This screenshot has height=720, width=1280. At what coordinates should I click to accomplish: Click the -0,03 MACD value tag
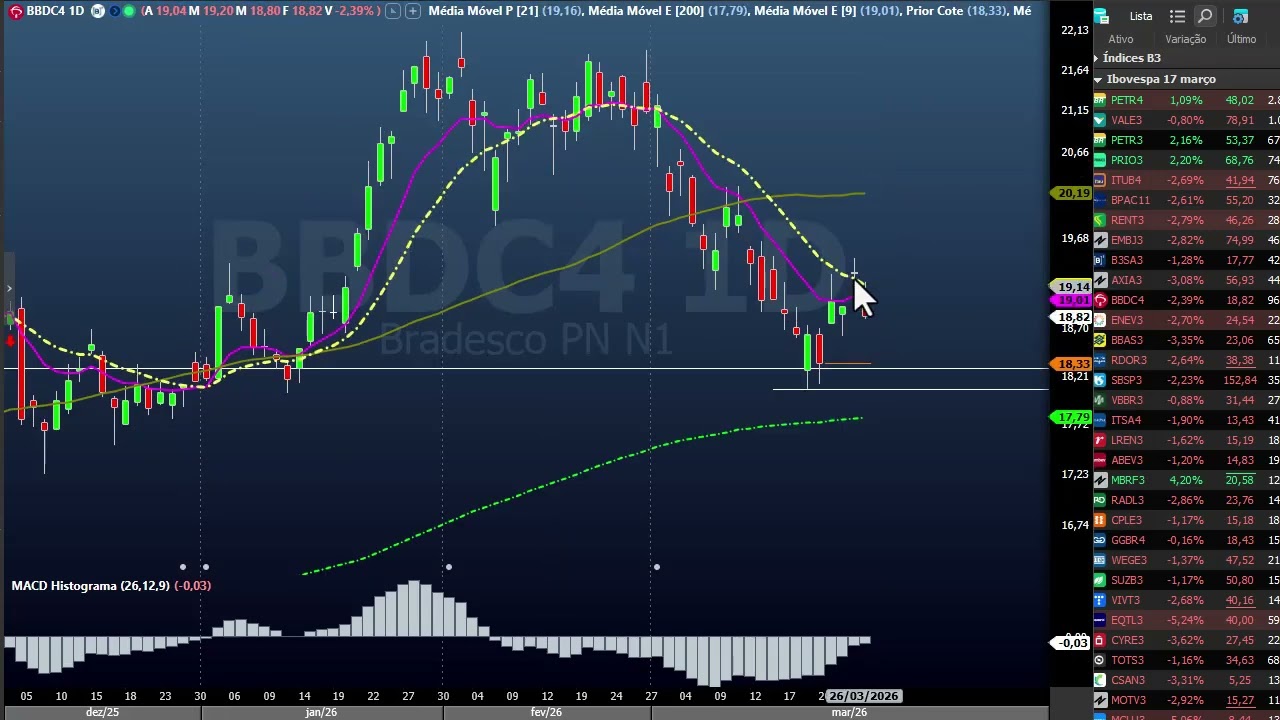point(1072,643)
